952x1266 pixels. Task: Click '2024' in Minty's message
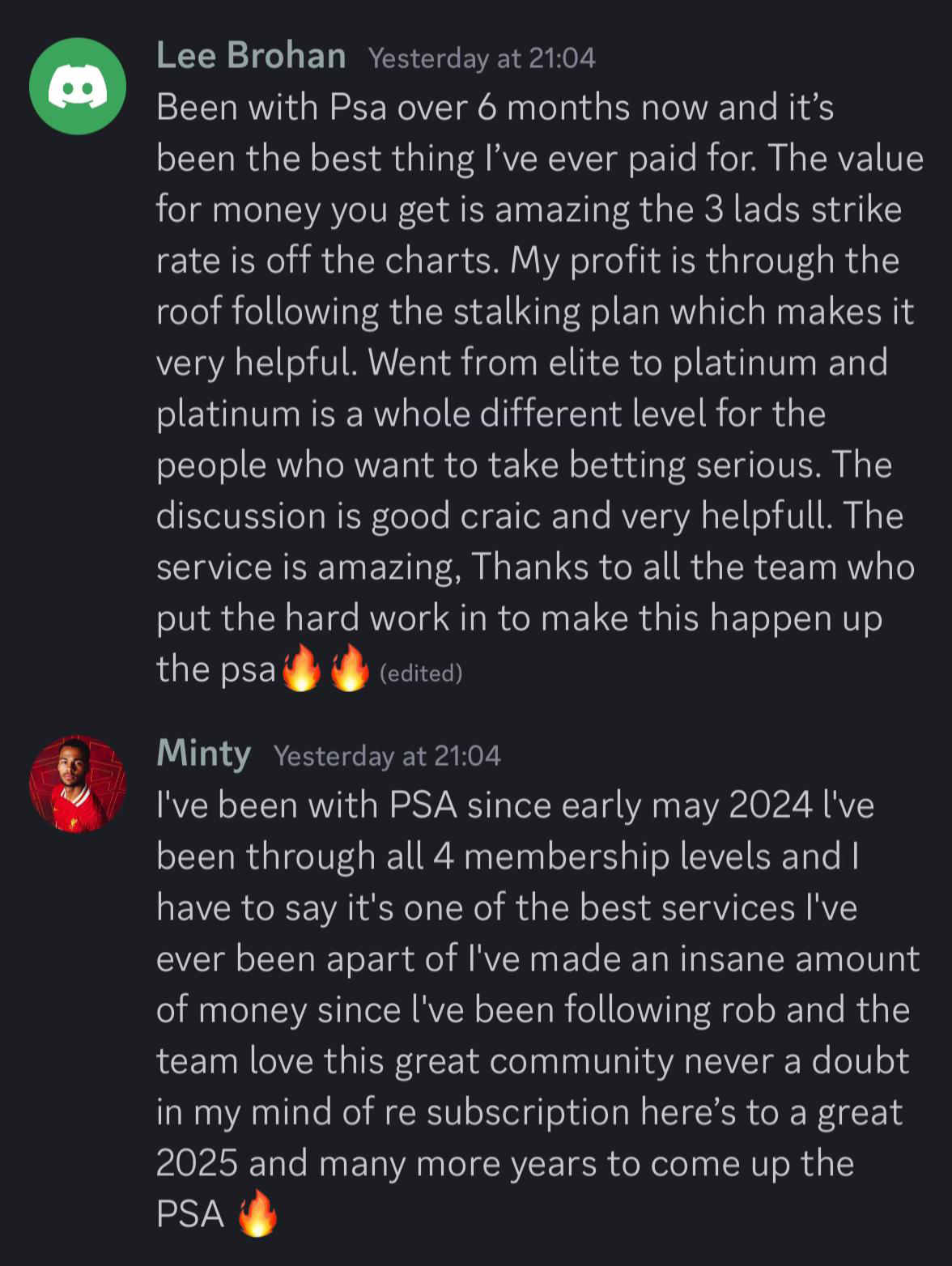771,805
